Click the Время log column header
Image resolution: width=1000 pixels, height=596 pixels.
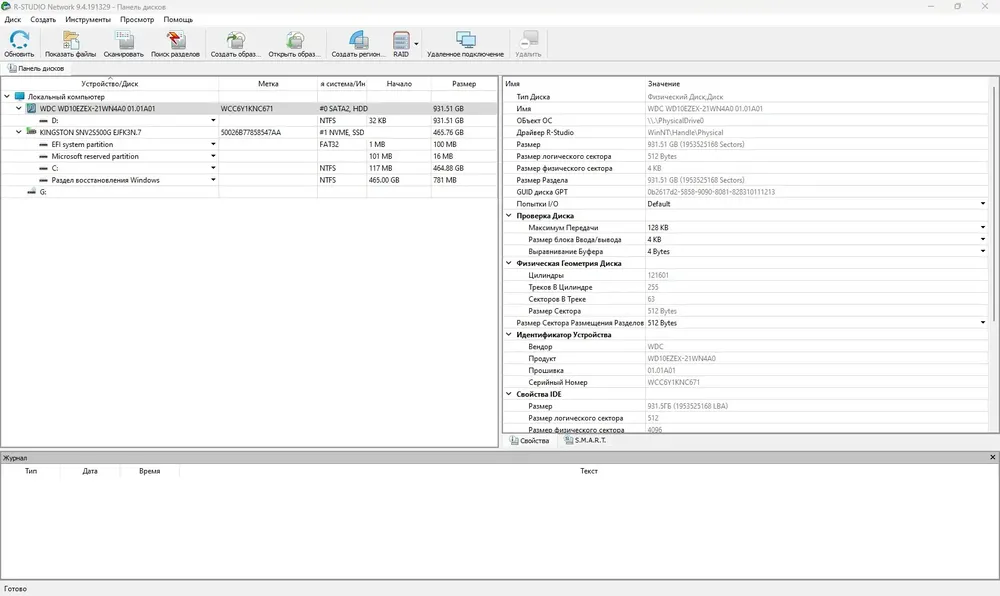[149, 471]
